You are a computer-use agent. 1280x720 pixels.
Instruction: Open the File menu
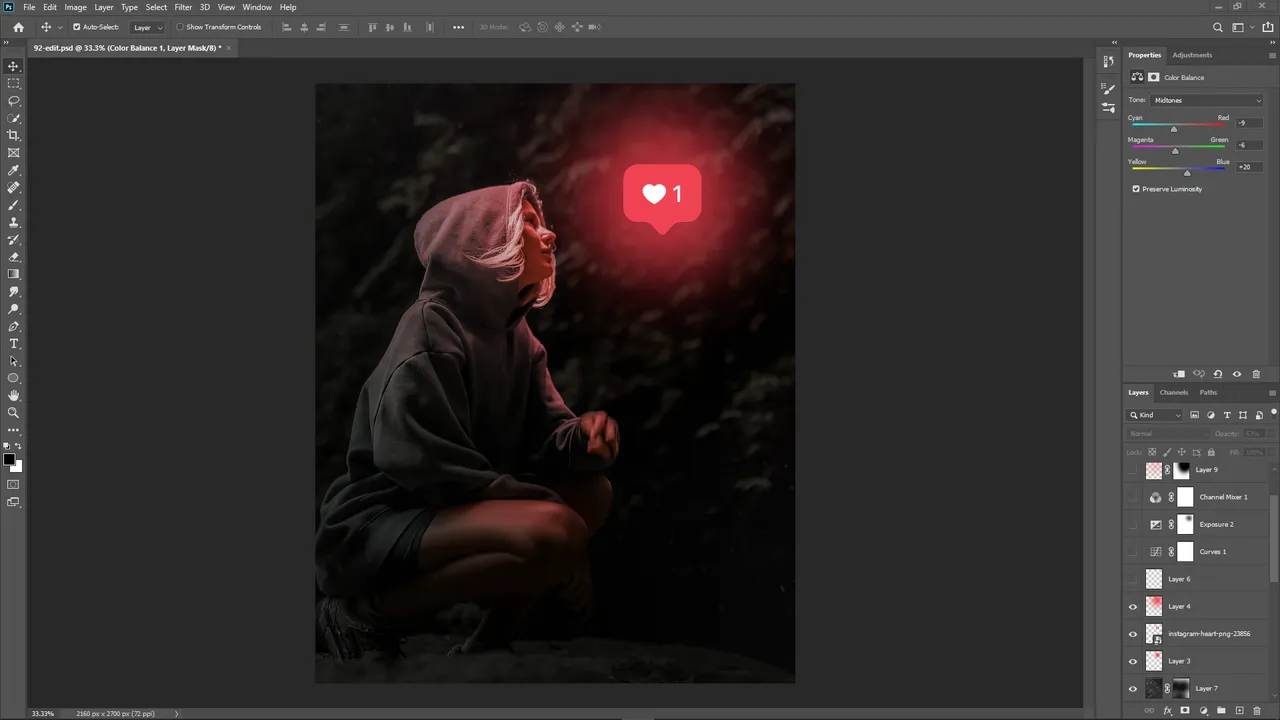pos(29,7)
